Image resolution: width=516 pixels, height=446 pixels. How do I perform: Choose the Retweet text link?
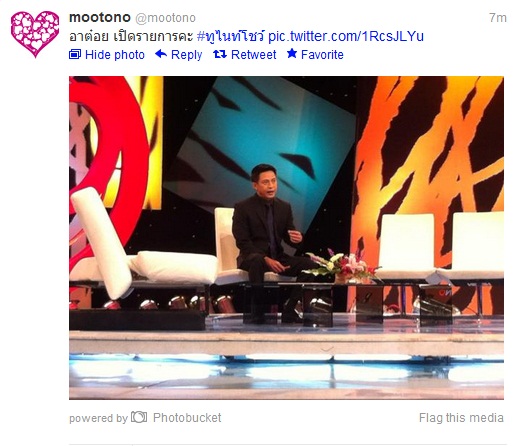click(x=253, y=55)
